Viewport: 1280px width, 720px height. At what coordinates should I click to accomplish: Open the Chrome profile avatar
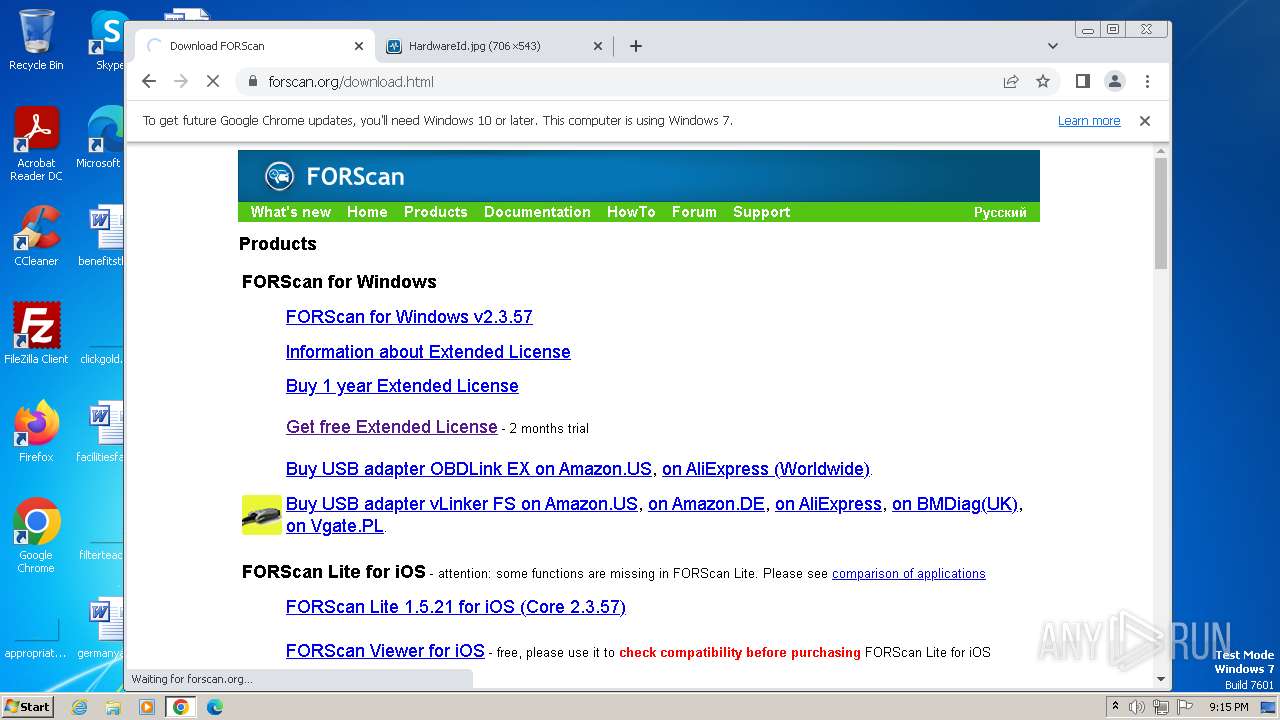pos(1115,81)
